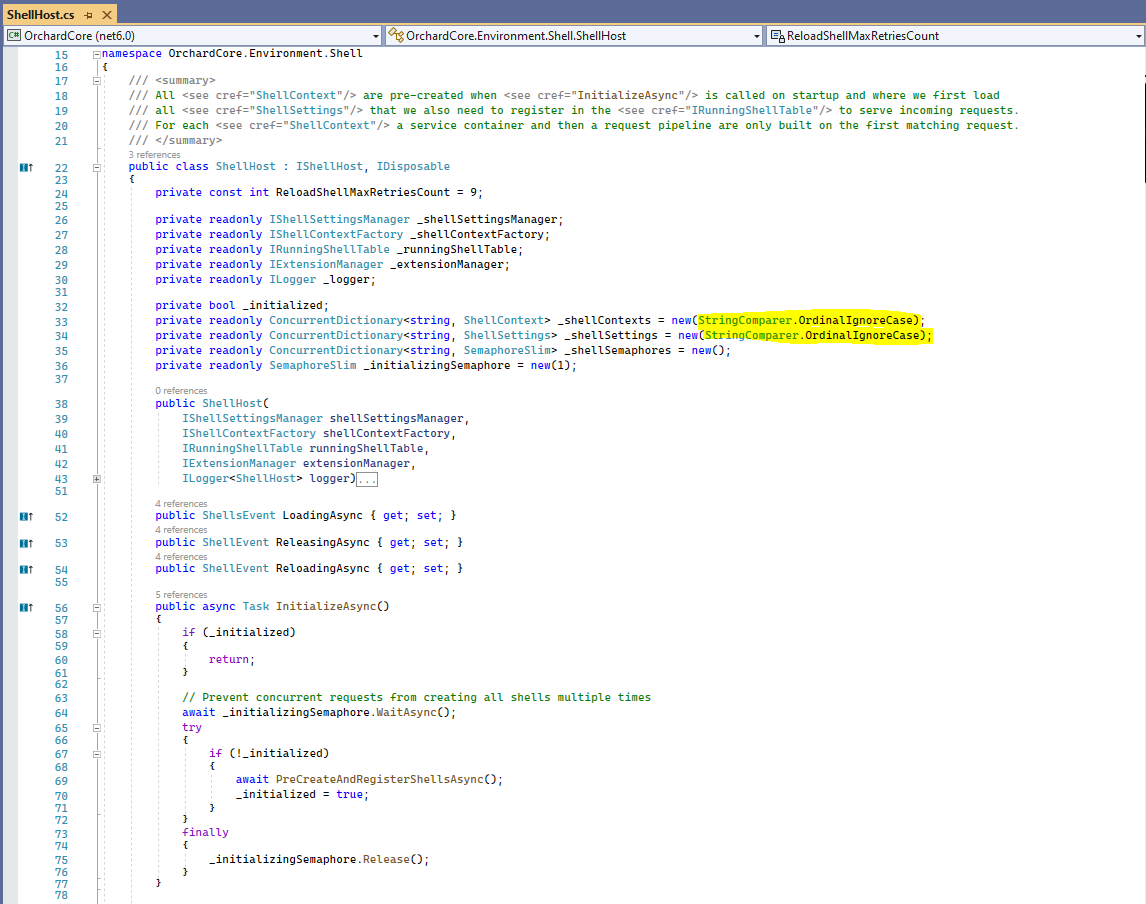Click IExtensionManager type at line 29
The image size is (1146, 904).
click(x=326, y=265)
